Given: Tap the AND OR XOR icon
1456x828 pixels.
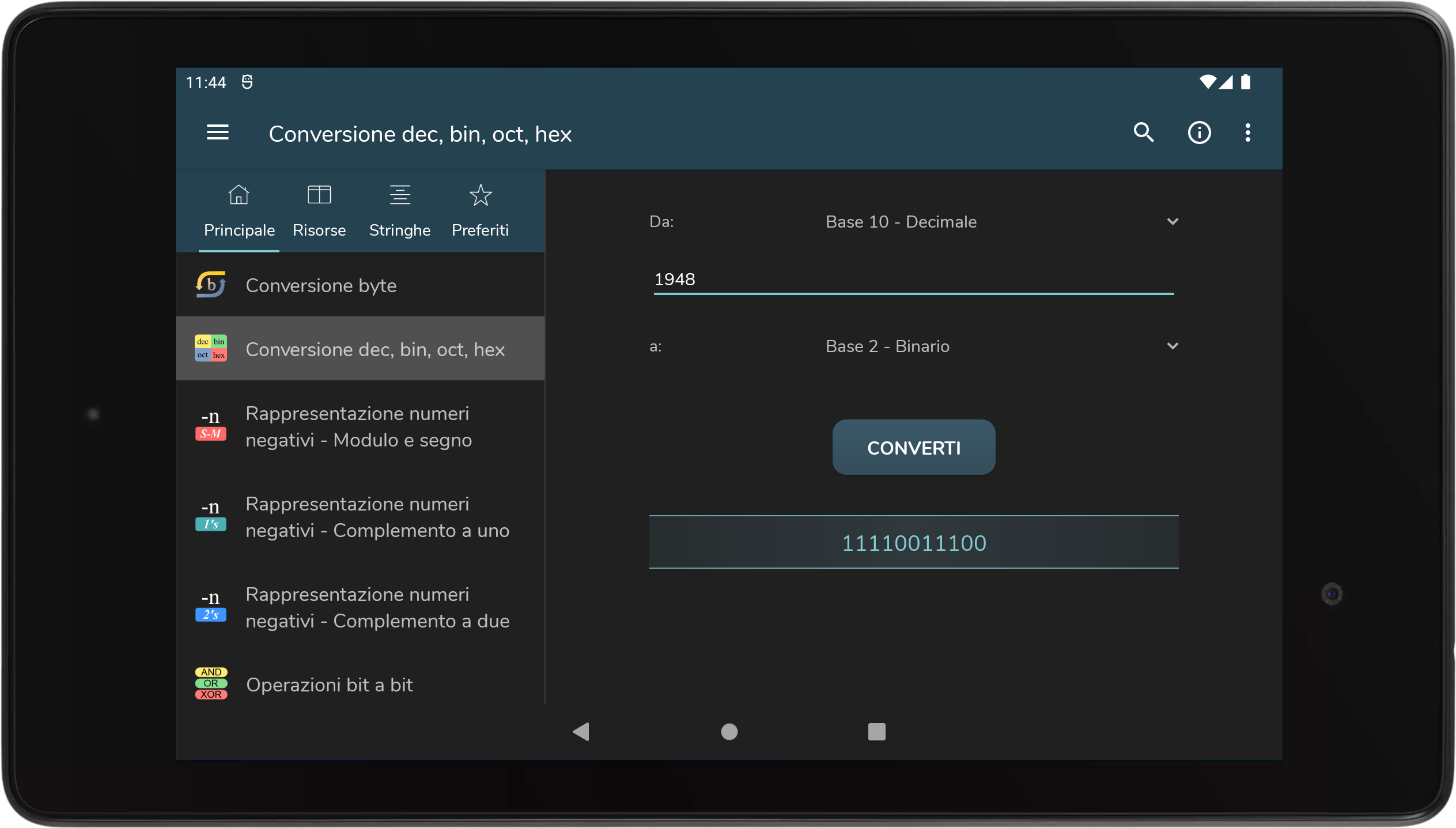Looking at the screenshot, I should (x=211, y=683).
